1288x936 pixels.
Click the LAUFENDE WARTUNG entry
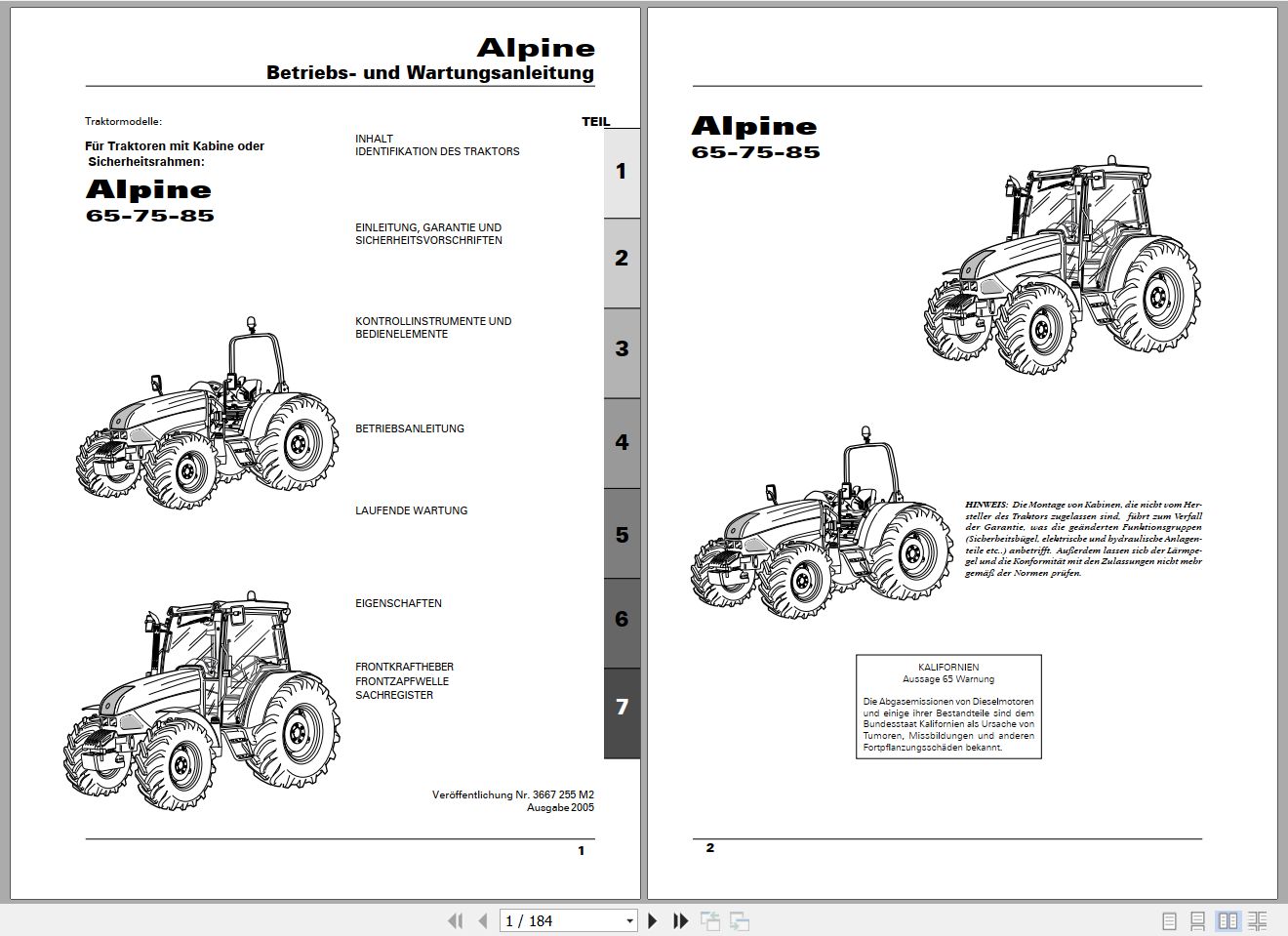pos(411,510)
